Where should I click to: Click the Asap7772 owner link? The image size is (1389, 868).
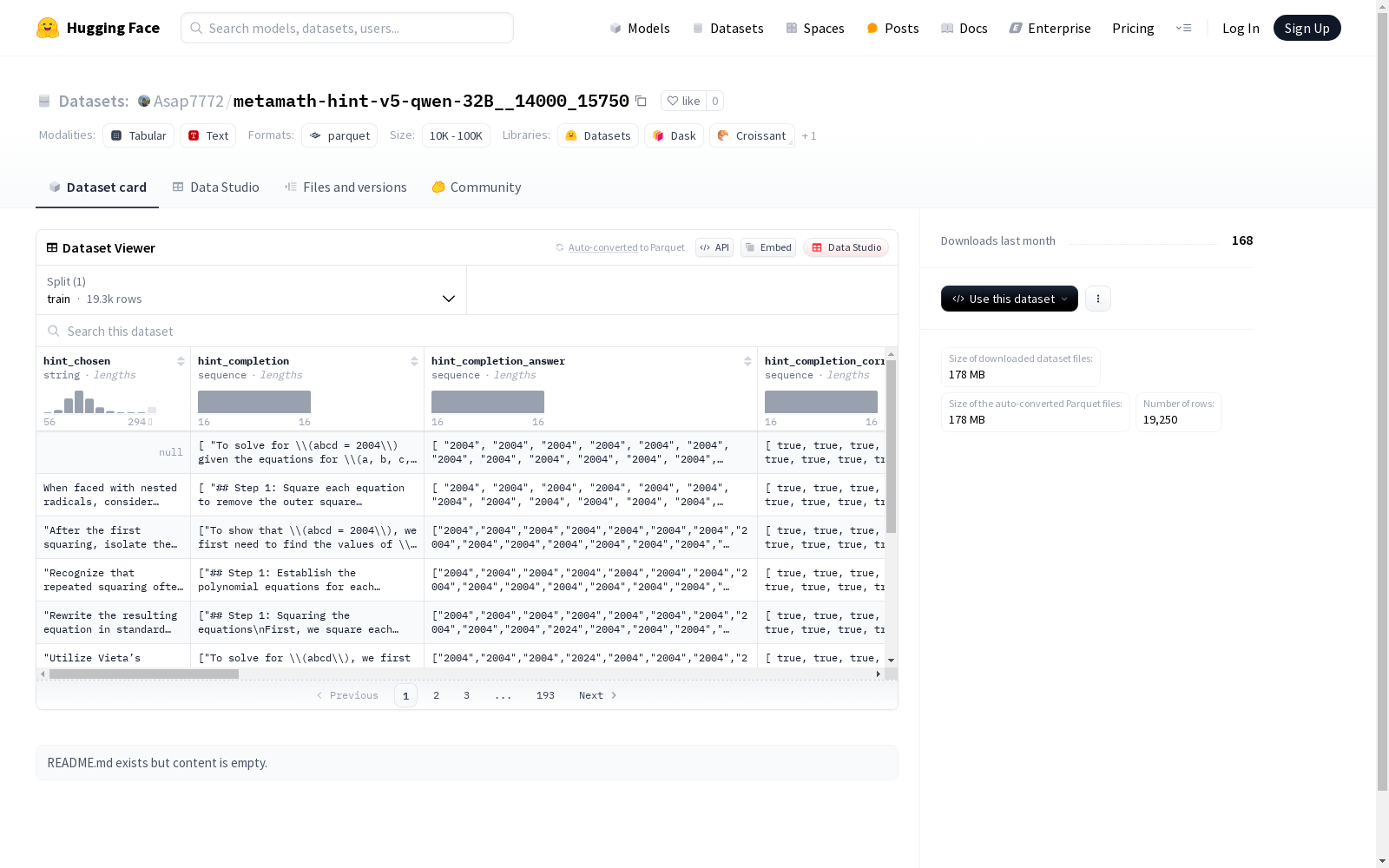click(x=188, y=101)
